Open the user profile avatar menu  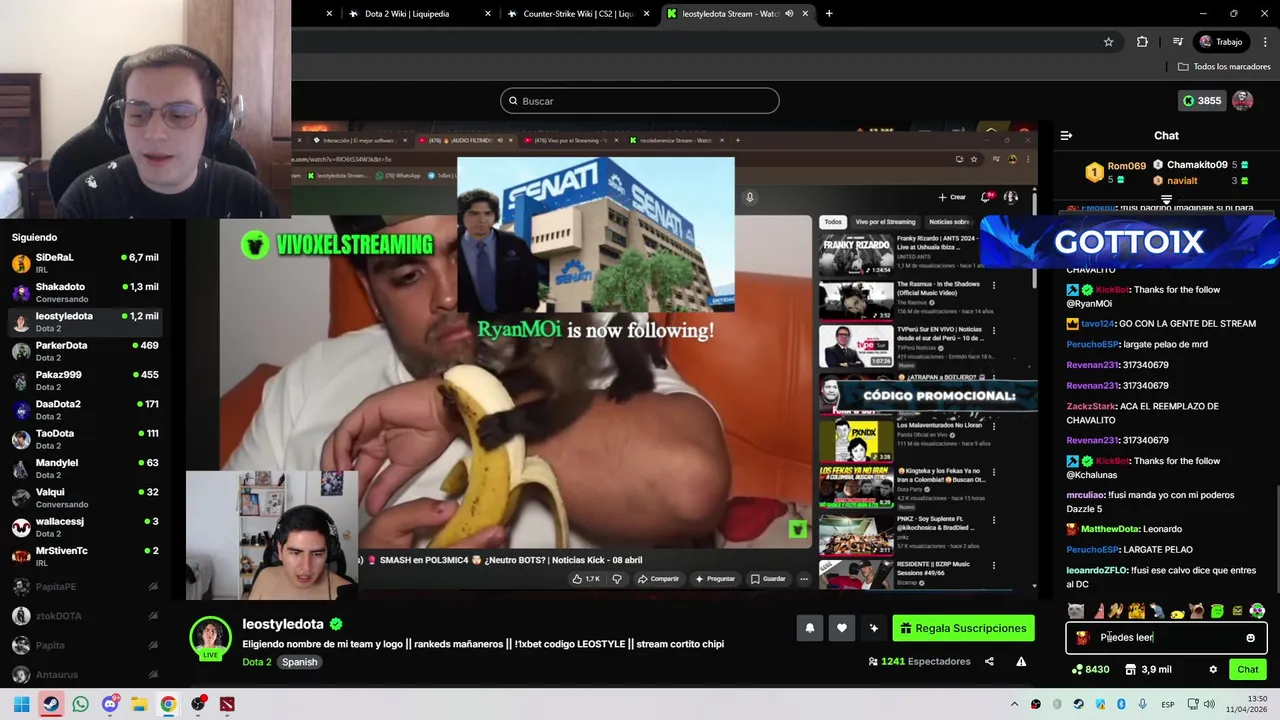click(1243, 100)
